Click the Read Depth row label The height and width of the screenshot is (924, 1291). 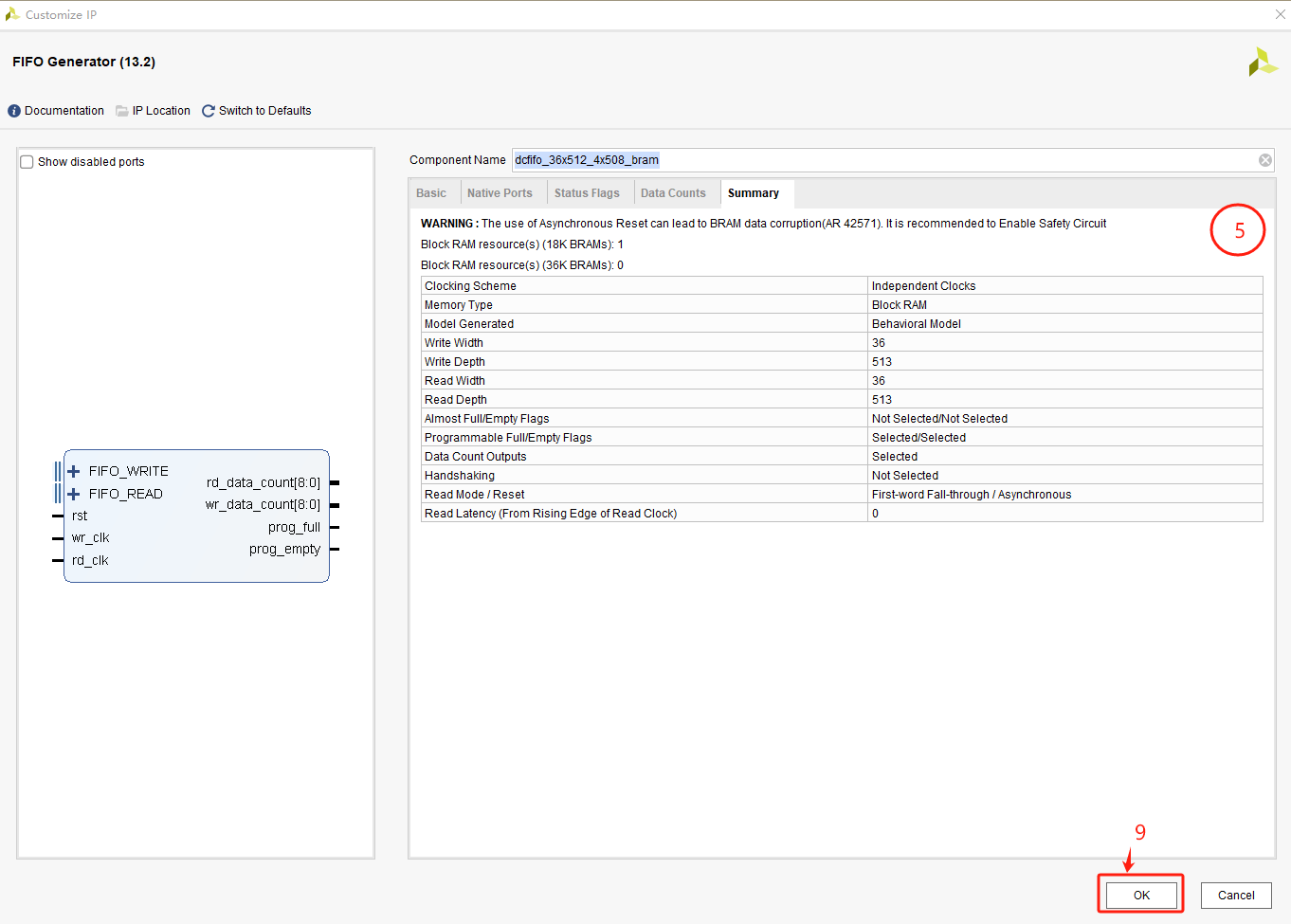[456, 400]
